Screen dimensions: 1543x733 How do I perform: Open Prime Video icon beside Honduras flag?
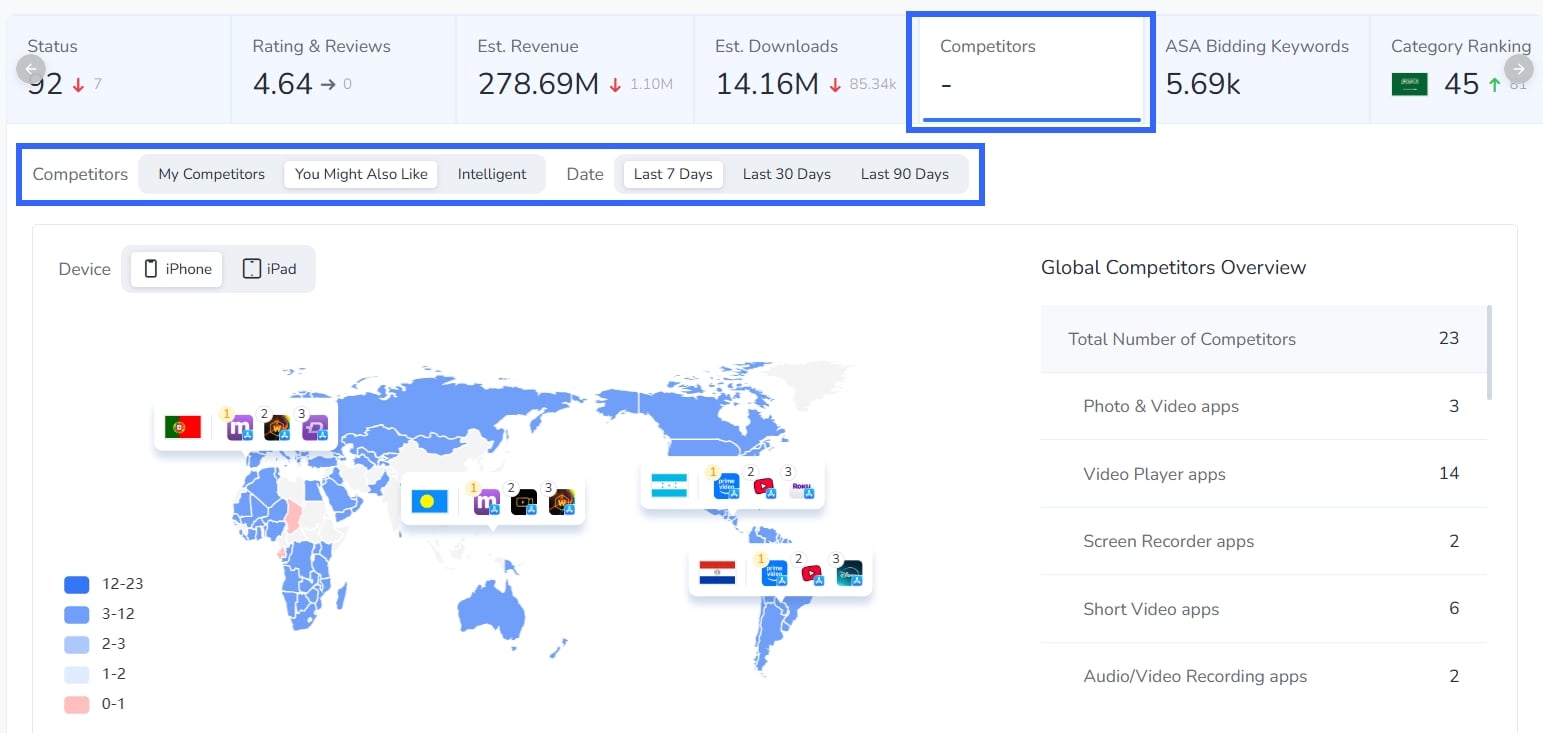pyautogui.click(x=725, y=487)
